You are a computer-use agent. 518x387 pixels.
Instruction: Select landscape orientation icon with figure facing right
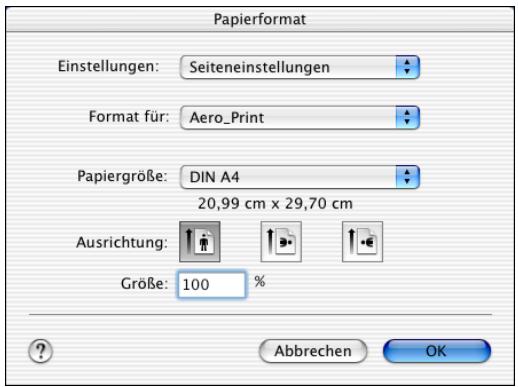(x=281, y=242)
